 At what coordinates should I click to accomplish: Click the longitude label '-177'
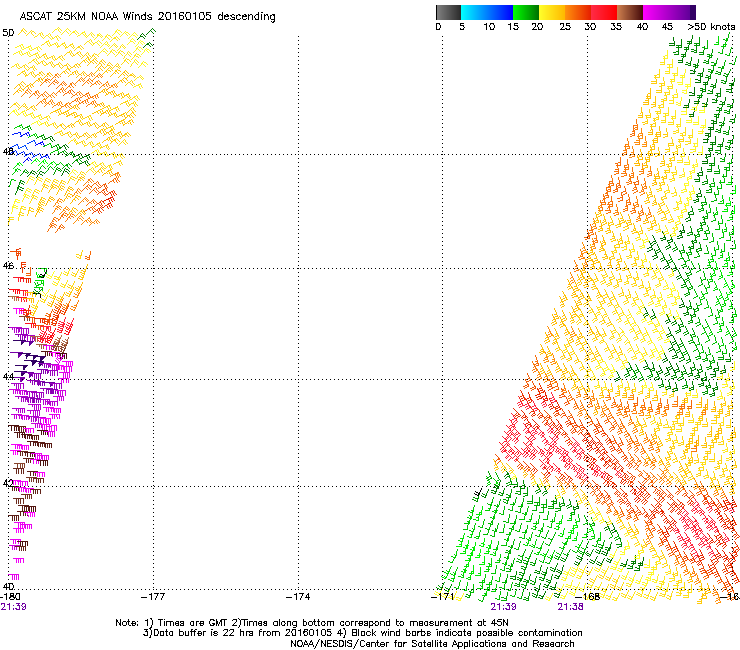pos(153,597)
